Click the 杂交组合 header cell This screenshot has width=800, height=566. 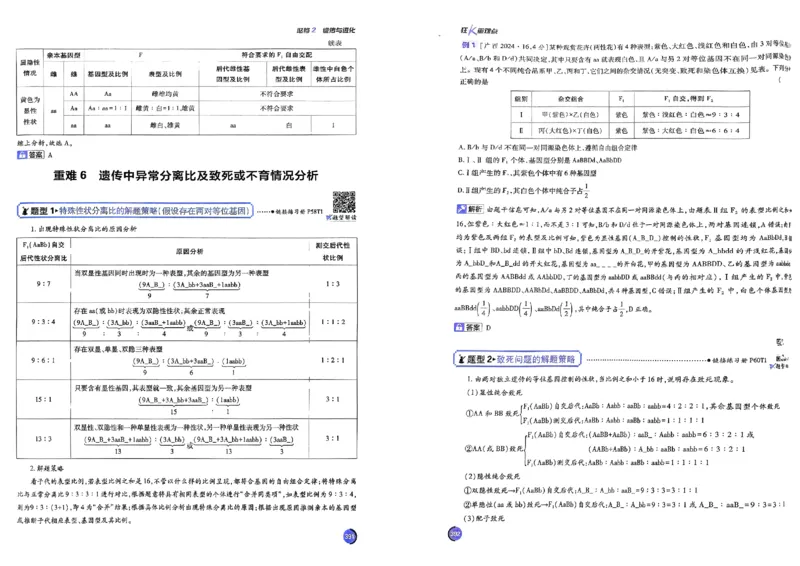coord(570,99)
